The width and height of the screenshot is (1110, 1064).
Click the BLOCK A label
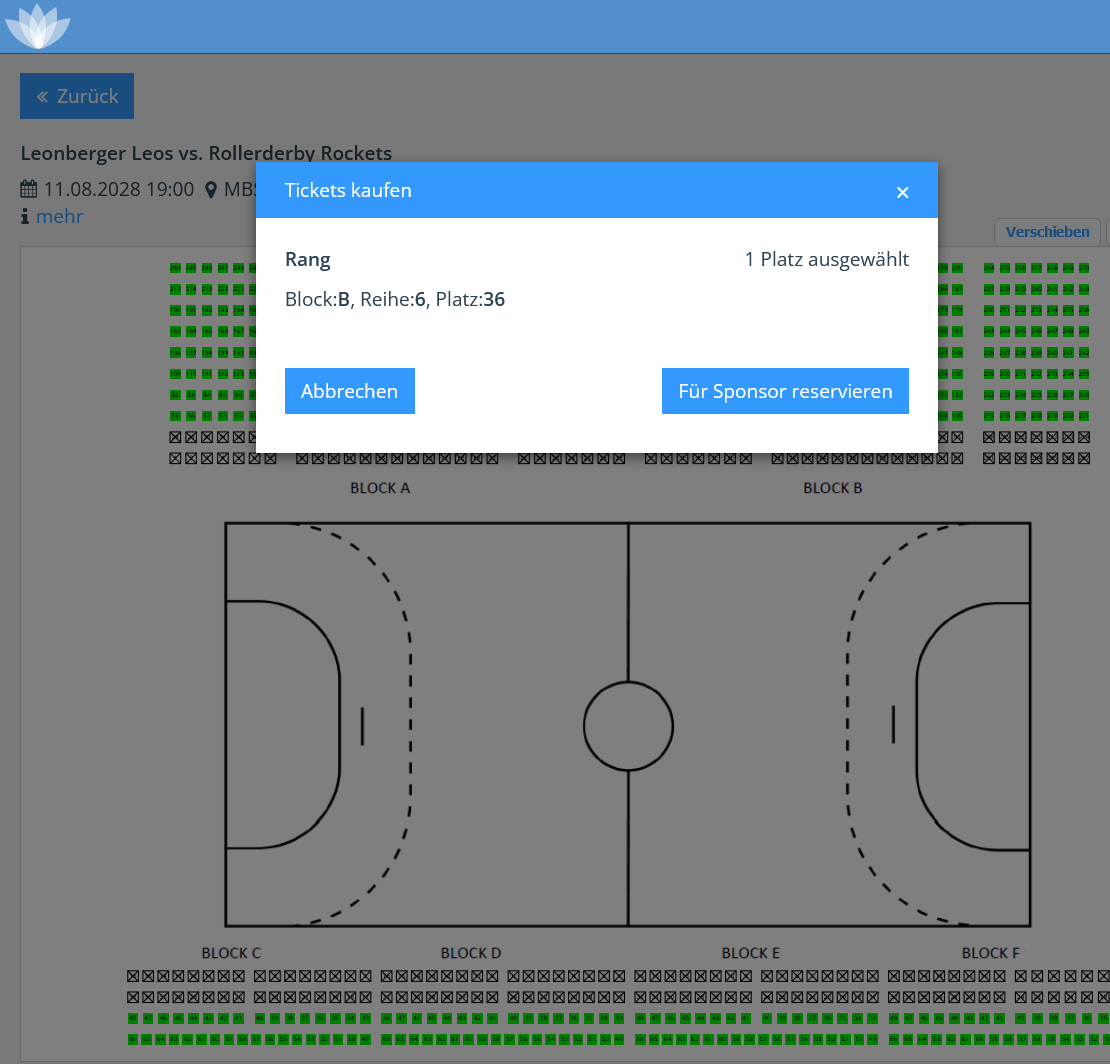[380, 488]
